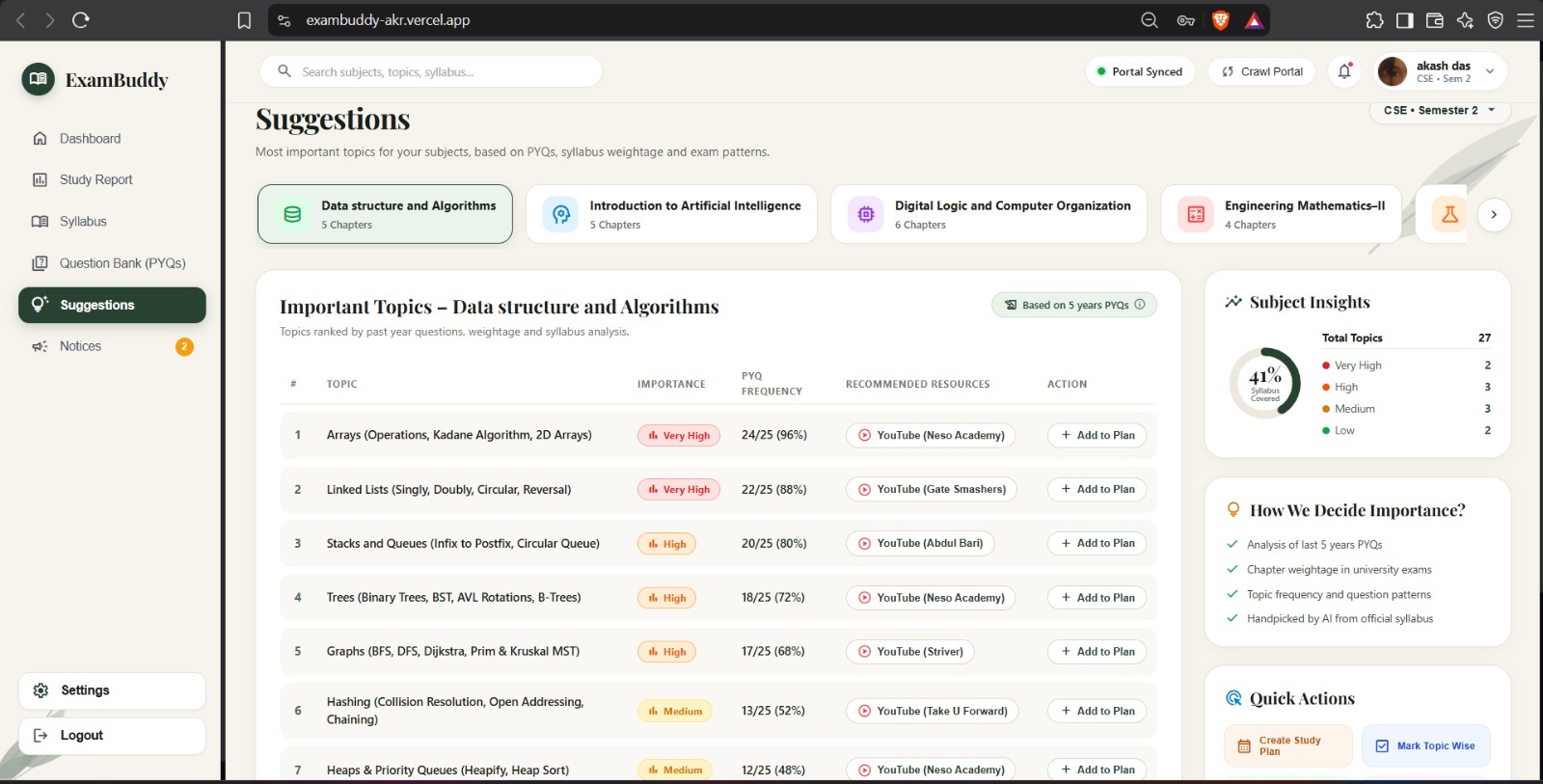The image size is (1543, 784).
Task: Click the Stacks and Queues topic row text
Action: [463, 544]
